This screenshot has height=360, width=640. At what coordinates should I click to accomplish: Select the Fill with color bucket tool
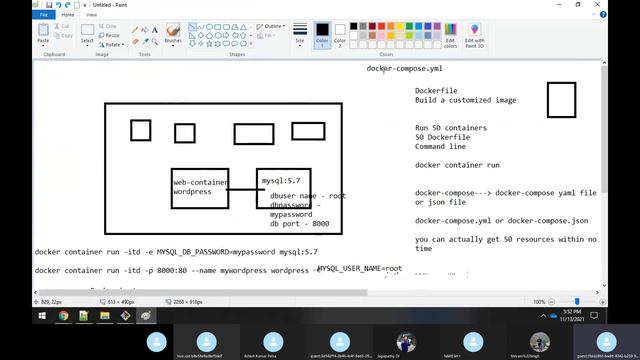coord(145,30)
